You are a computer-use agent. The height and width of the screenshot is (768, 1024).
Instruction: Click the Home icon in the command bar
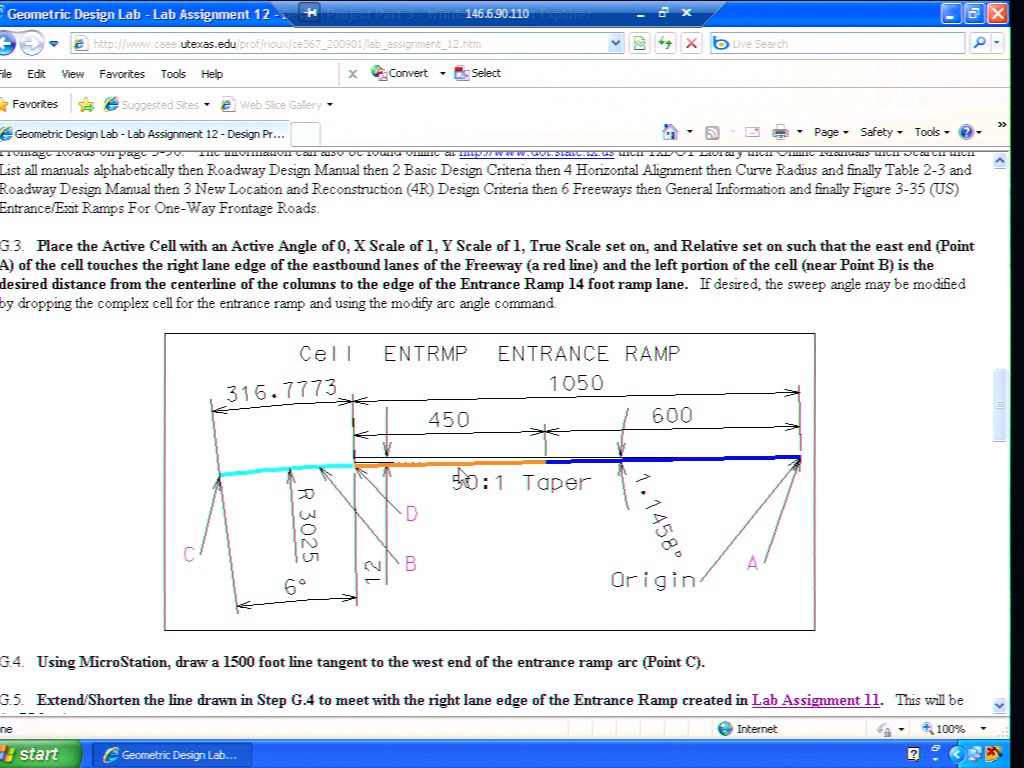pos(670,132)
